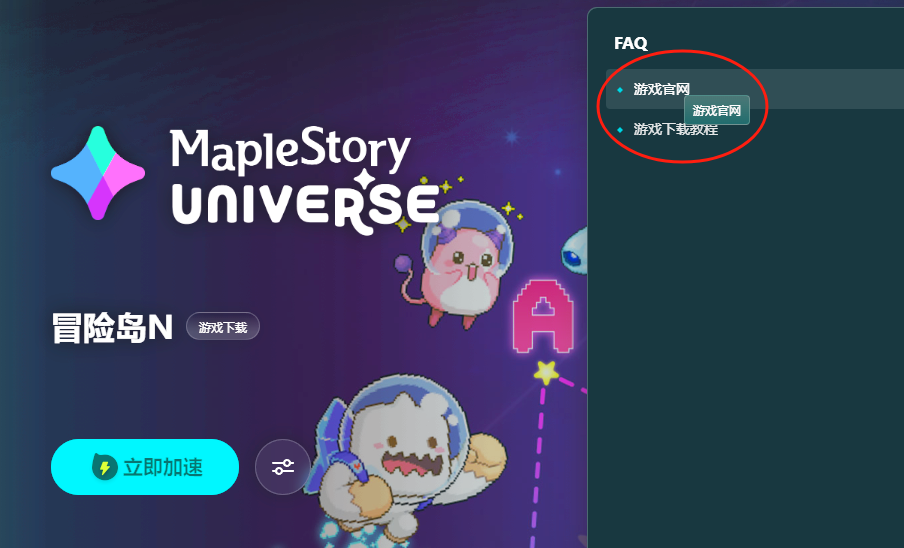Click the four-pointed star MapleStory logo icon
The height and width of the screenshot is (548, 904).
pyautogui.click(x=98, y=173)
